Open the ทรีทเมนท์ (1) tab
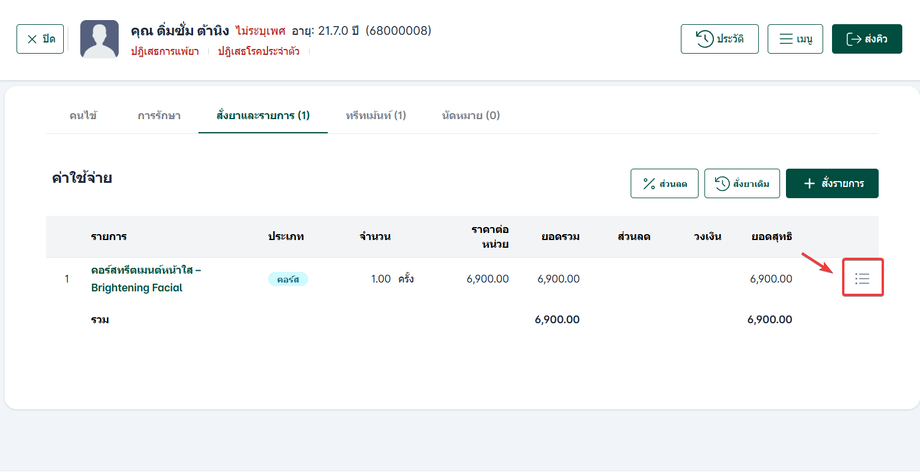This screenshot has width=920, height=473. click(376, 116)
